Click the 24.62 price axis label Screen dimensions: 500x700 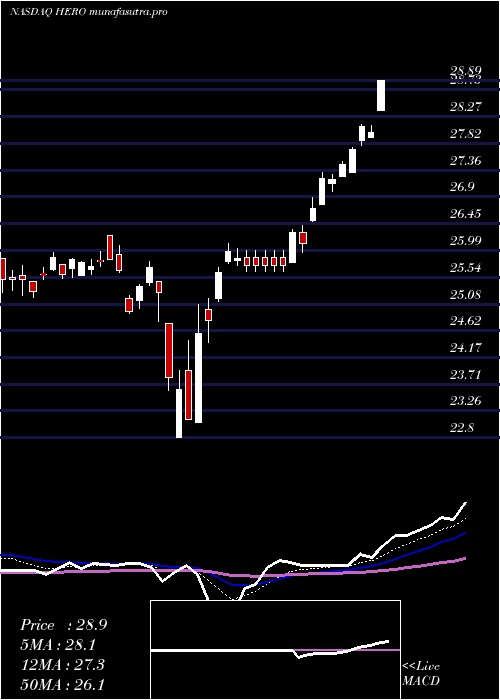[x=465, y=321]
